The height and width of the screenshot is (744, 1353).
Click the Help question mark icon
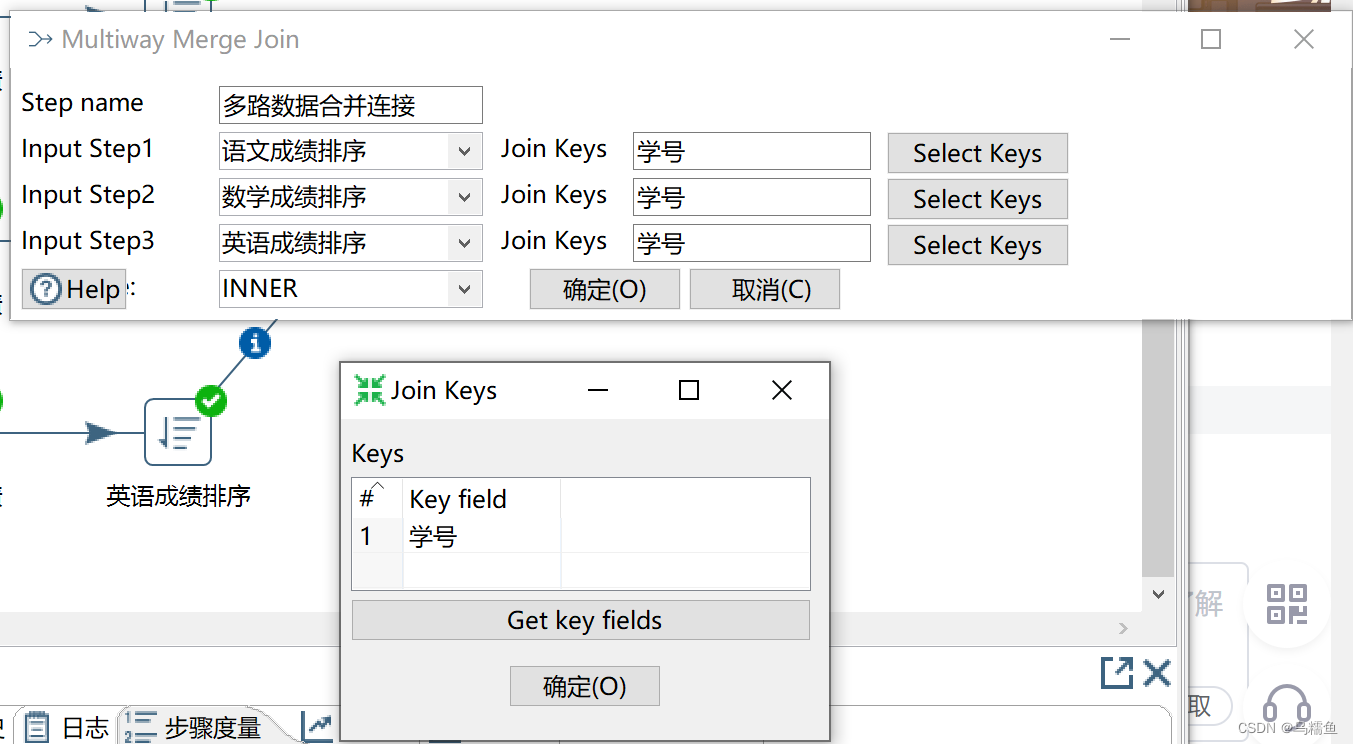[x=44, y=289]
